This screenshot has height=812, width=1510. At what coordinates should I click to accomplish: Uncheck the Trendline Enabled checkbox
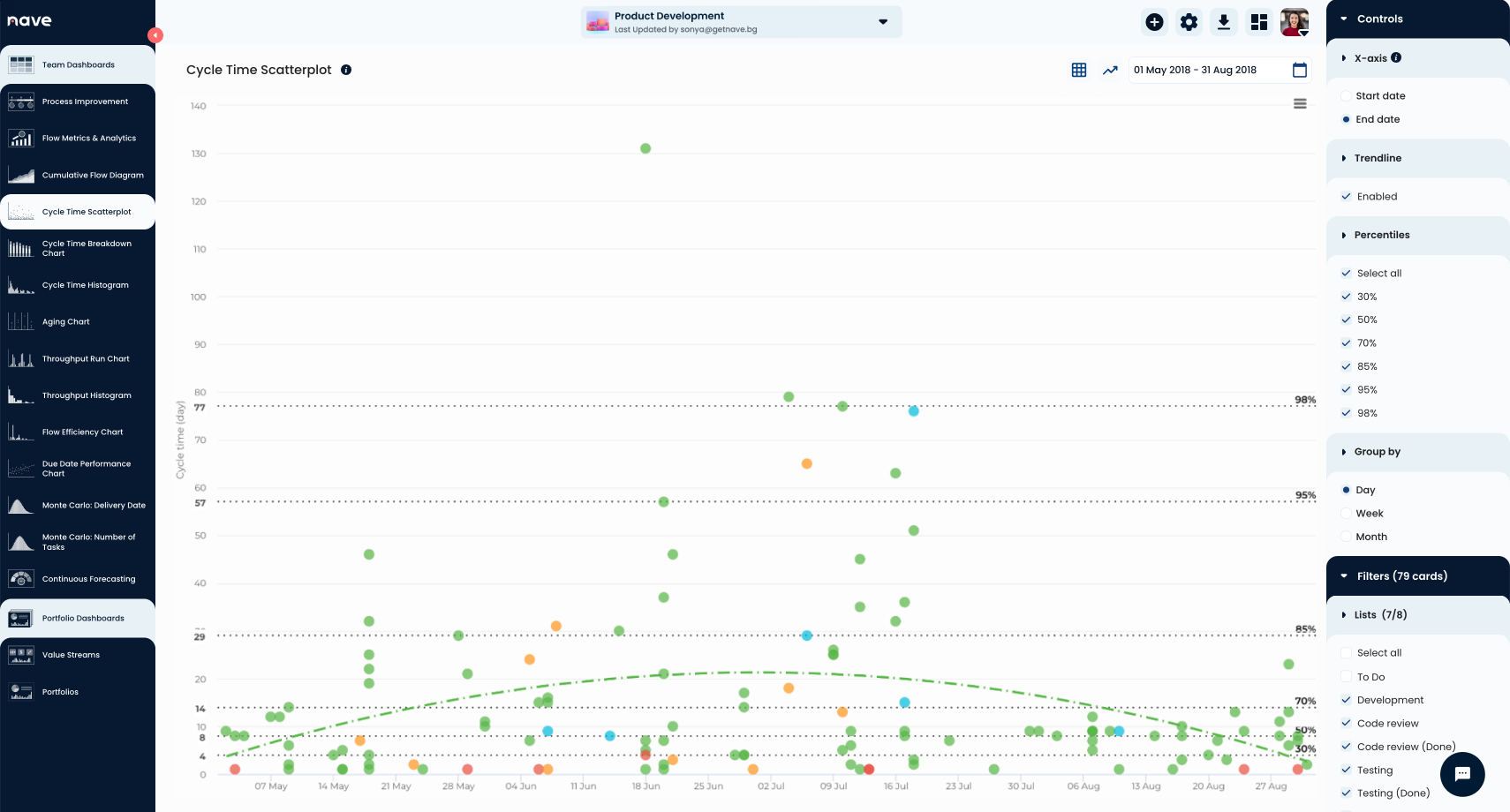point(1346,197)
